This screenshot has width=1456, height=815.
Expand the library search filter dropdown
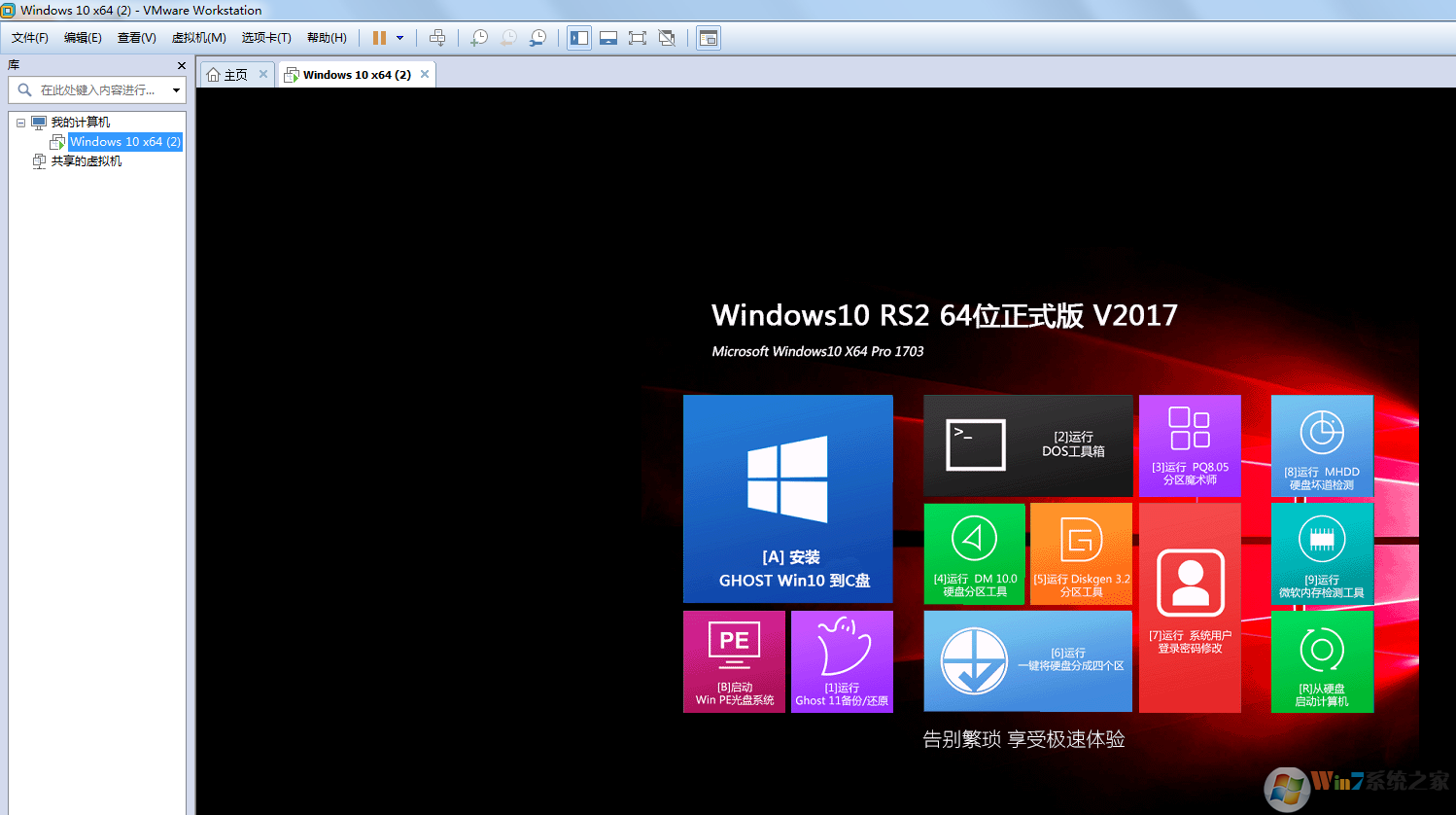tap(176, 90)
